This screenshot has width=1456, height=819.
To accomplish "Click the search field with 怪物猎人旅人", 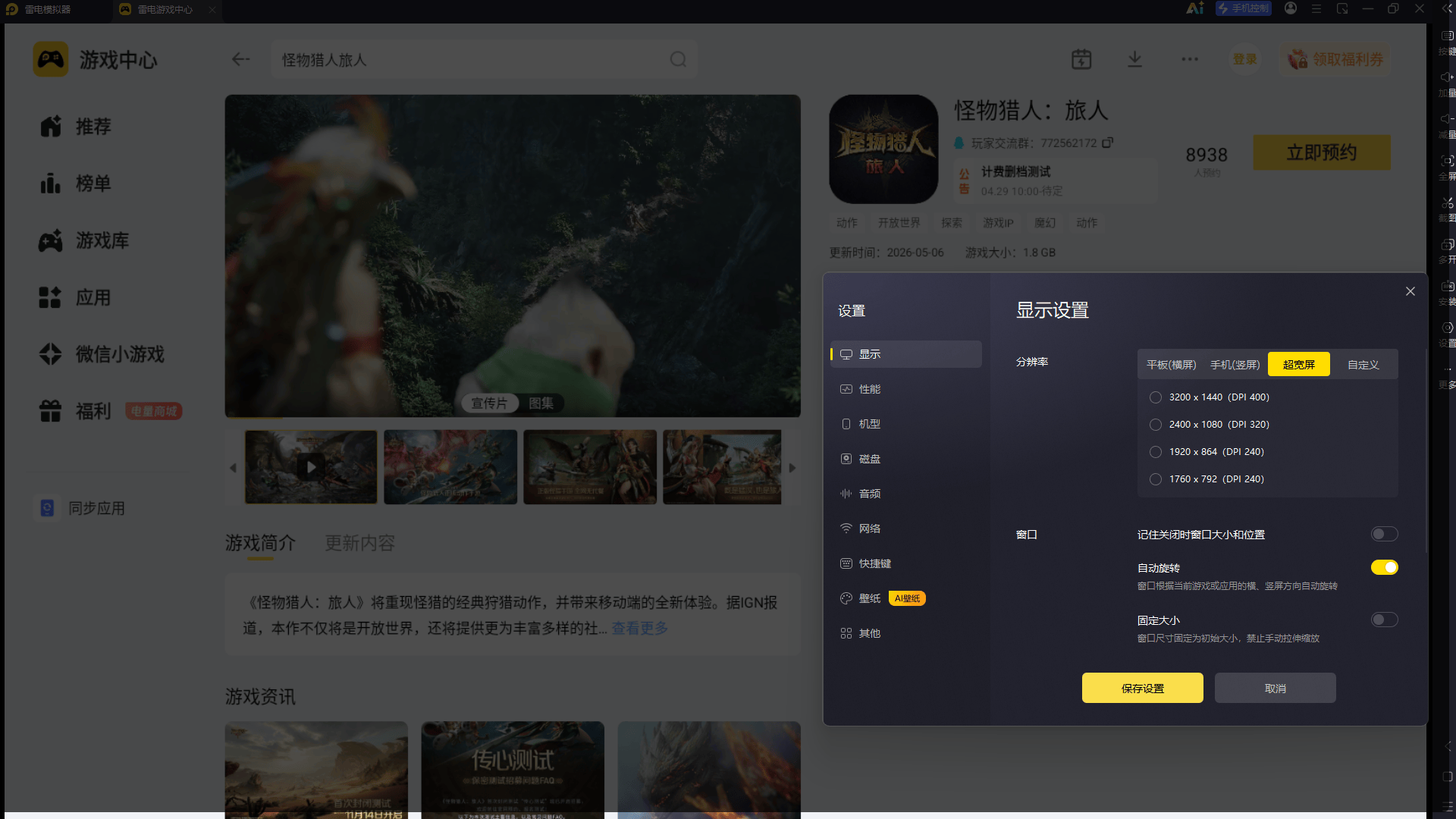I will pyautogui.click(x=484, y=59).
